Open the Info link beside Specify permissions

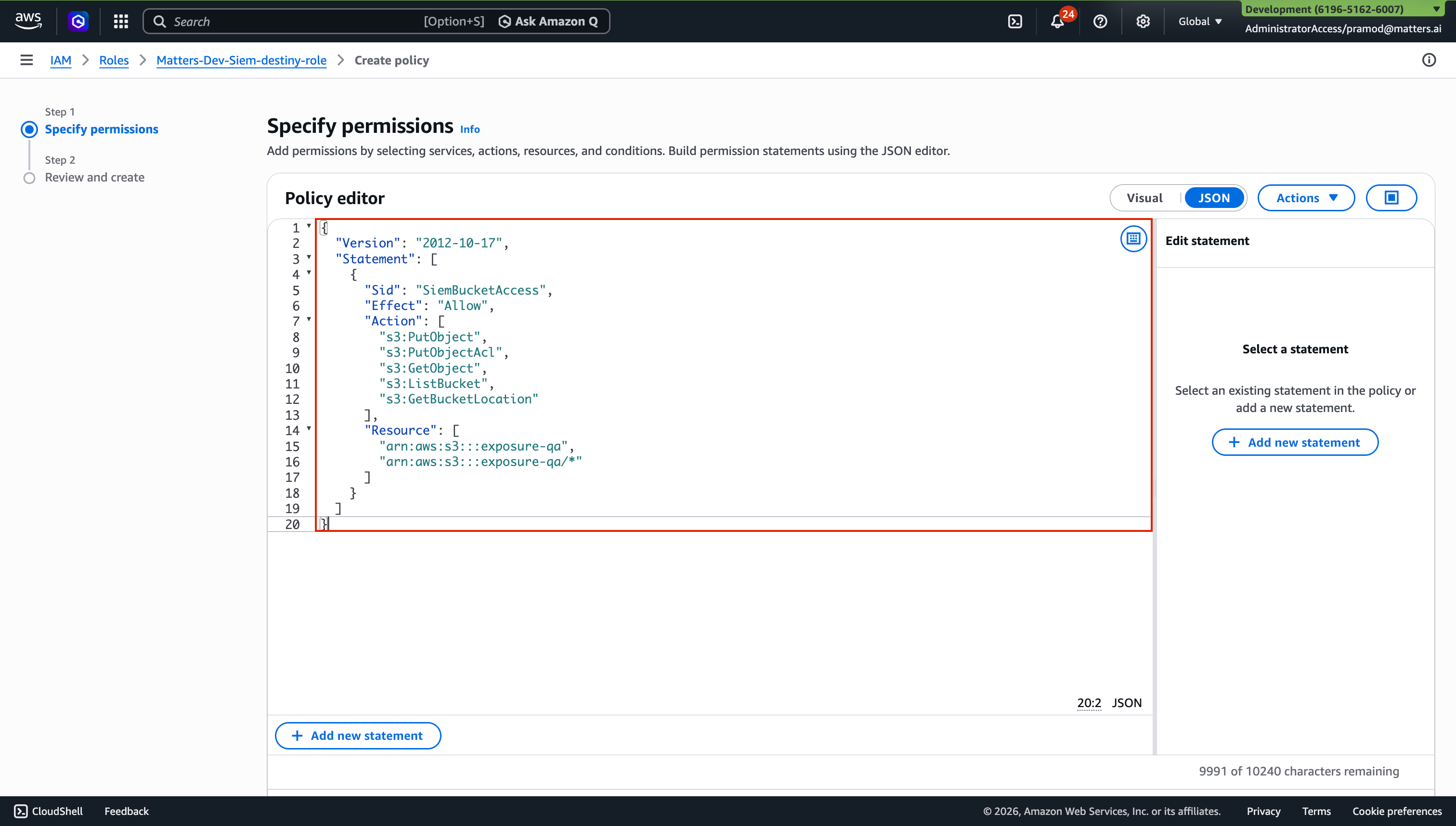469,129
